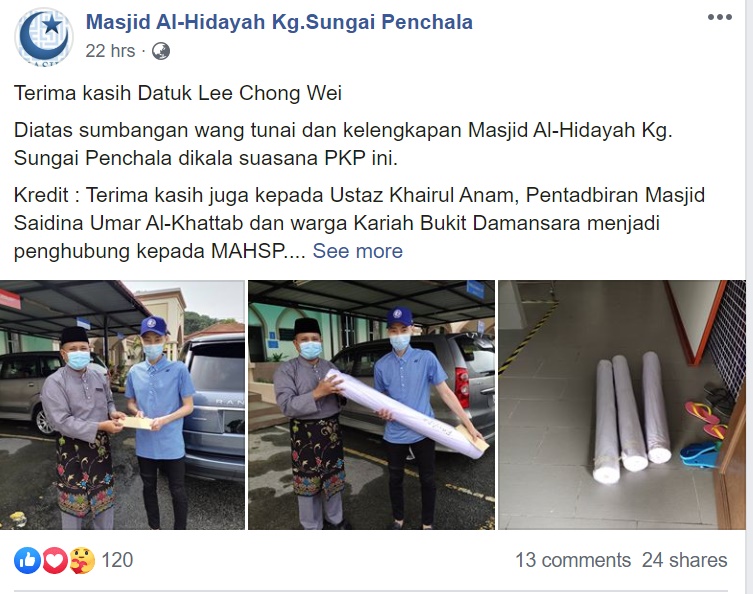Open the Masjid Al-Hidayah Kg.Sungai Penchala page

tap(279, 22)
